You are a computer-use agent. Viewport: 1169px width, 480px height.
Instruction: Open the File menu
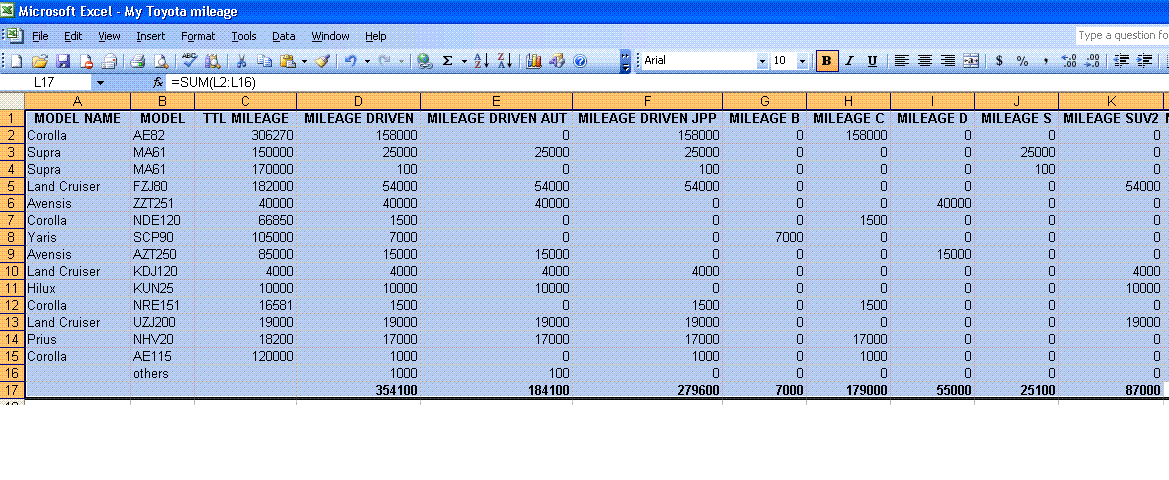40,36
